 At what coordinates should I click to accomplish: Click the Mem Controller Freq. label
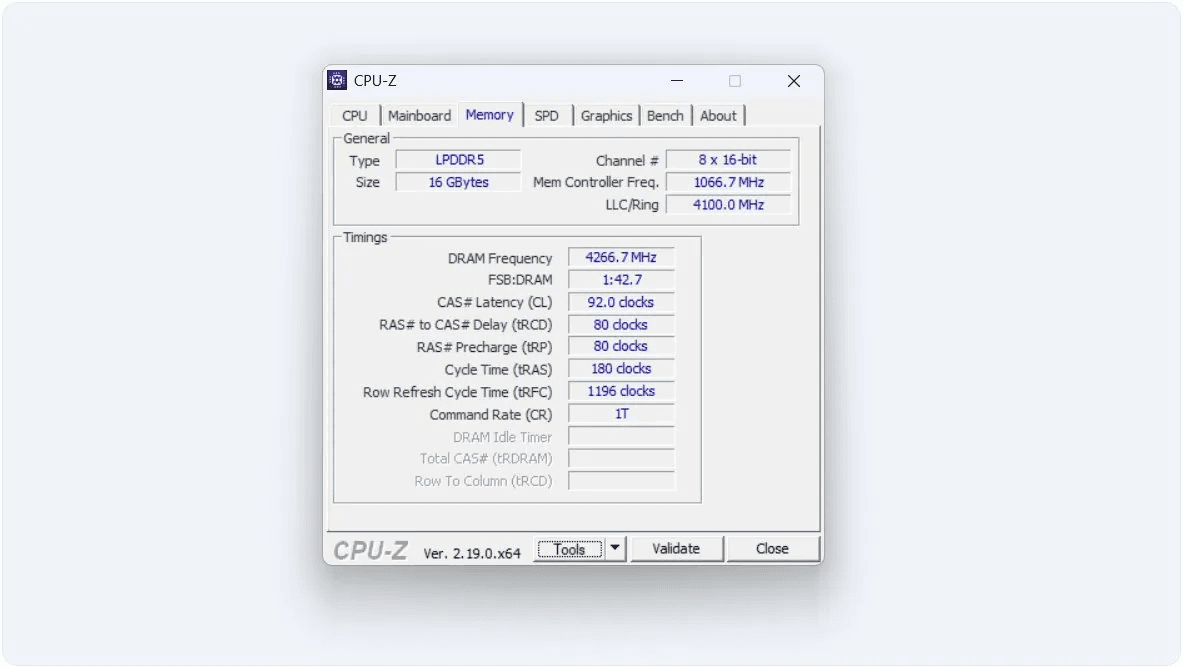tap(596, 183)
